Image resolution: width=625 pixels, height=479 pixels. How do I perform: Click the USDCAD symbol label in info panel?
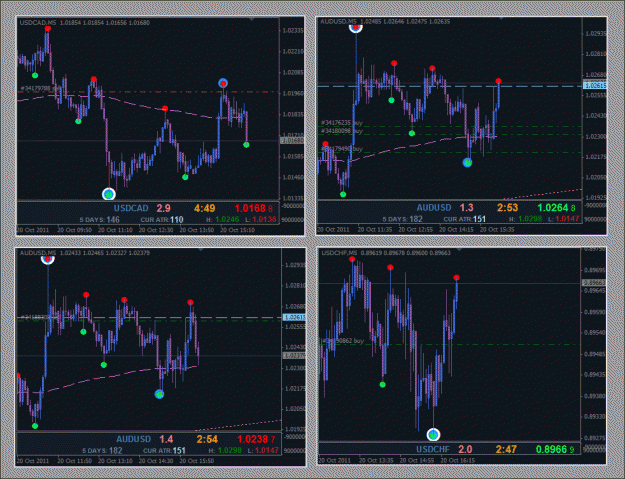[131, 208]
